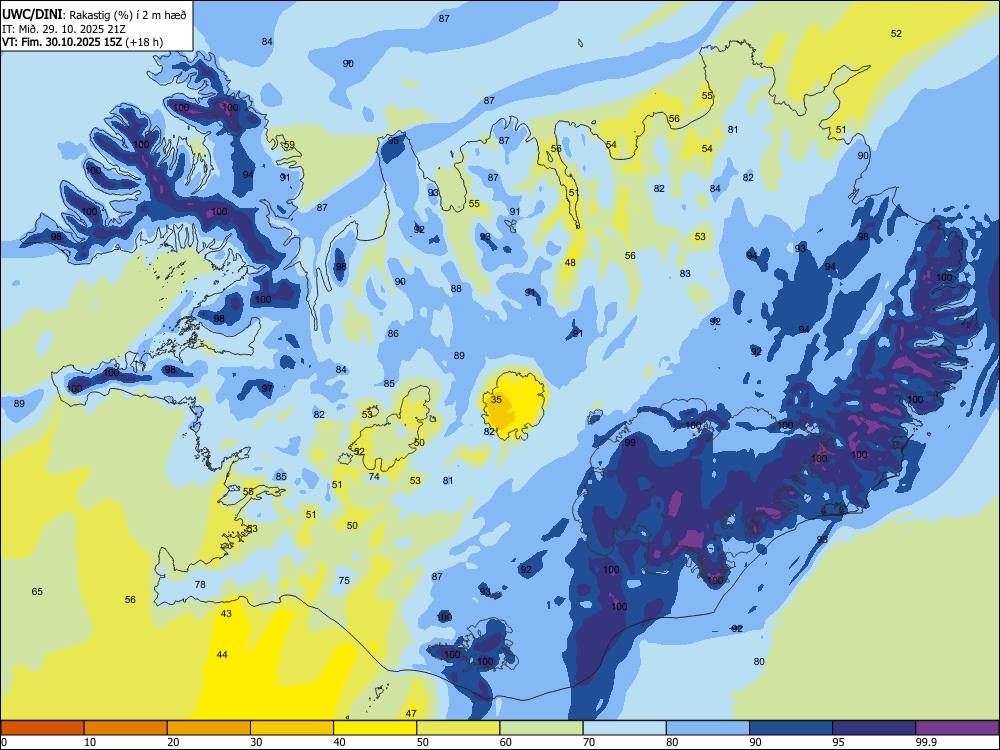This screenshot has height=750, width=1000.
Task: Click the humidity value 35 on the glacier
Action: tap(496, 399)
